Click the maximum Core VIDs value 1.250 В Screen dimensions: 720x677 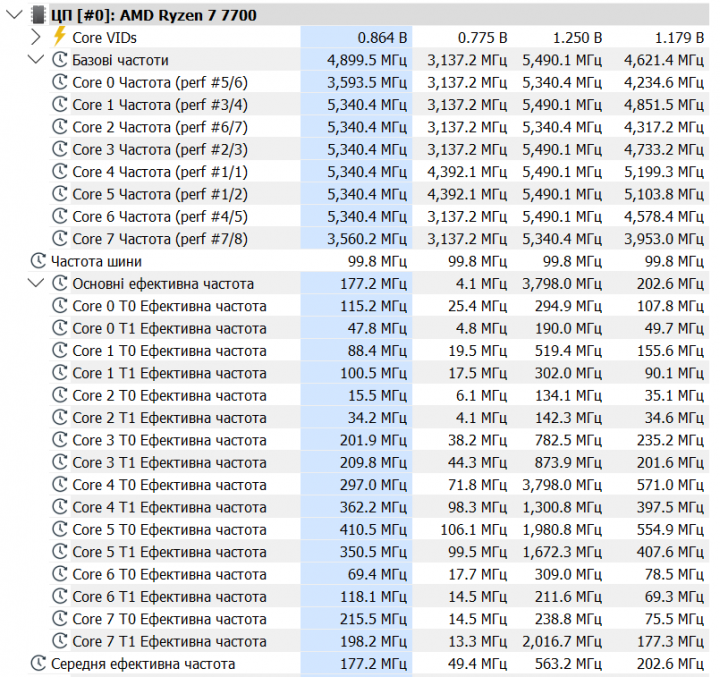pyautogui.click(x=577, y=38)
